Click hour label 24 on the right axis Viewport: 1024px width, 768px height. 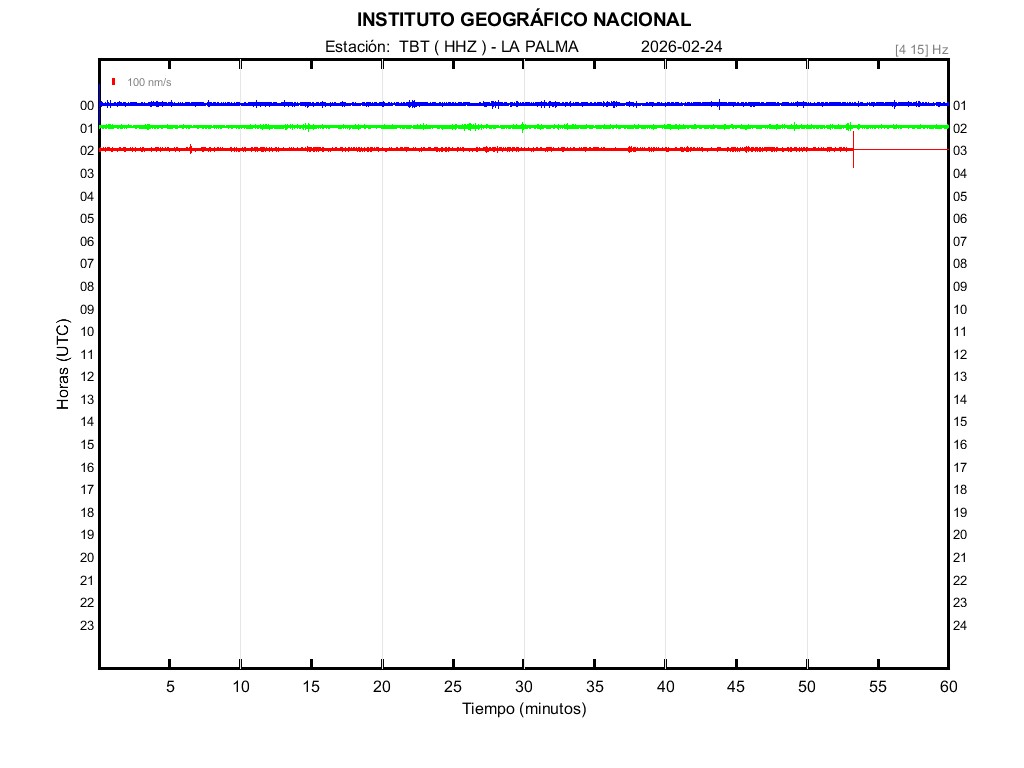point(960,626)
